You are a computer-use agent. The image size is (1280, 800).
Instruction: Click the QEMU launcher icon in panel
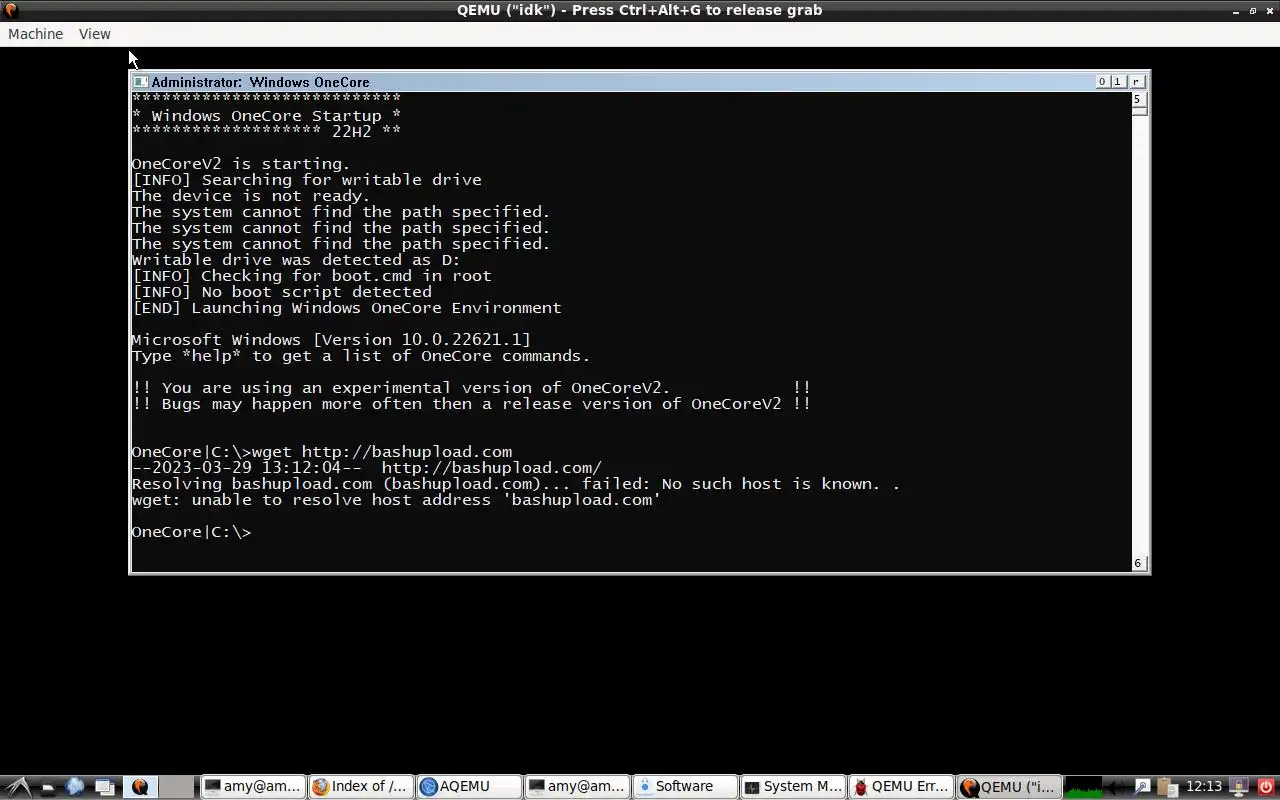pyautogui.click(x=141, y=787)
